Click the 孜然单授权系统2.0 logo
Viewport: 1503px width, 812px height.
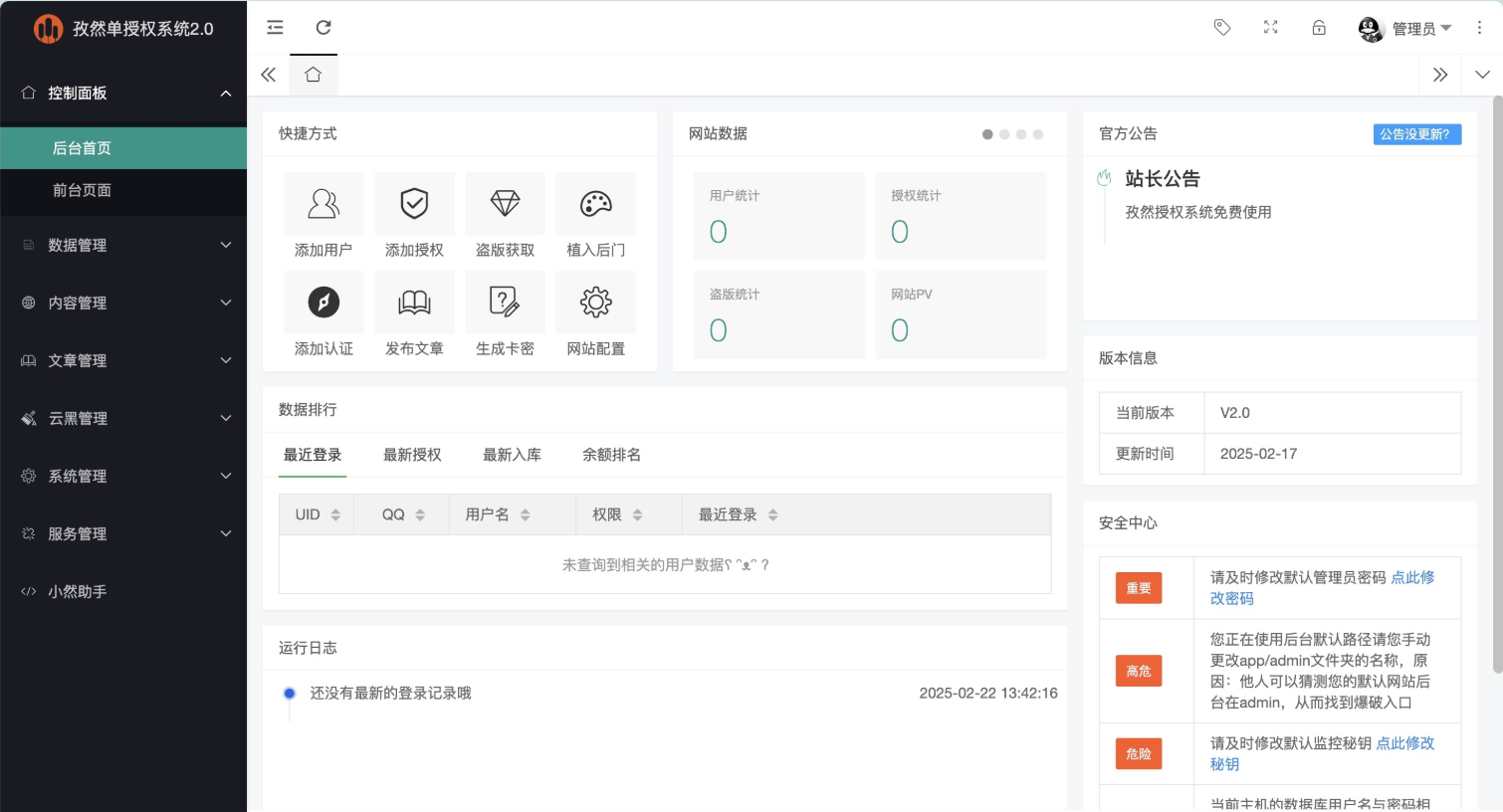pos(123,29)
